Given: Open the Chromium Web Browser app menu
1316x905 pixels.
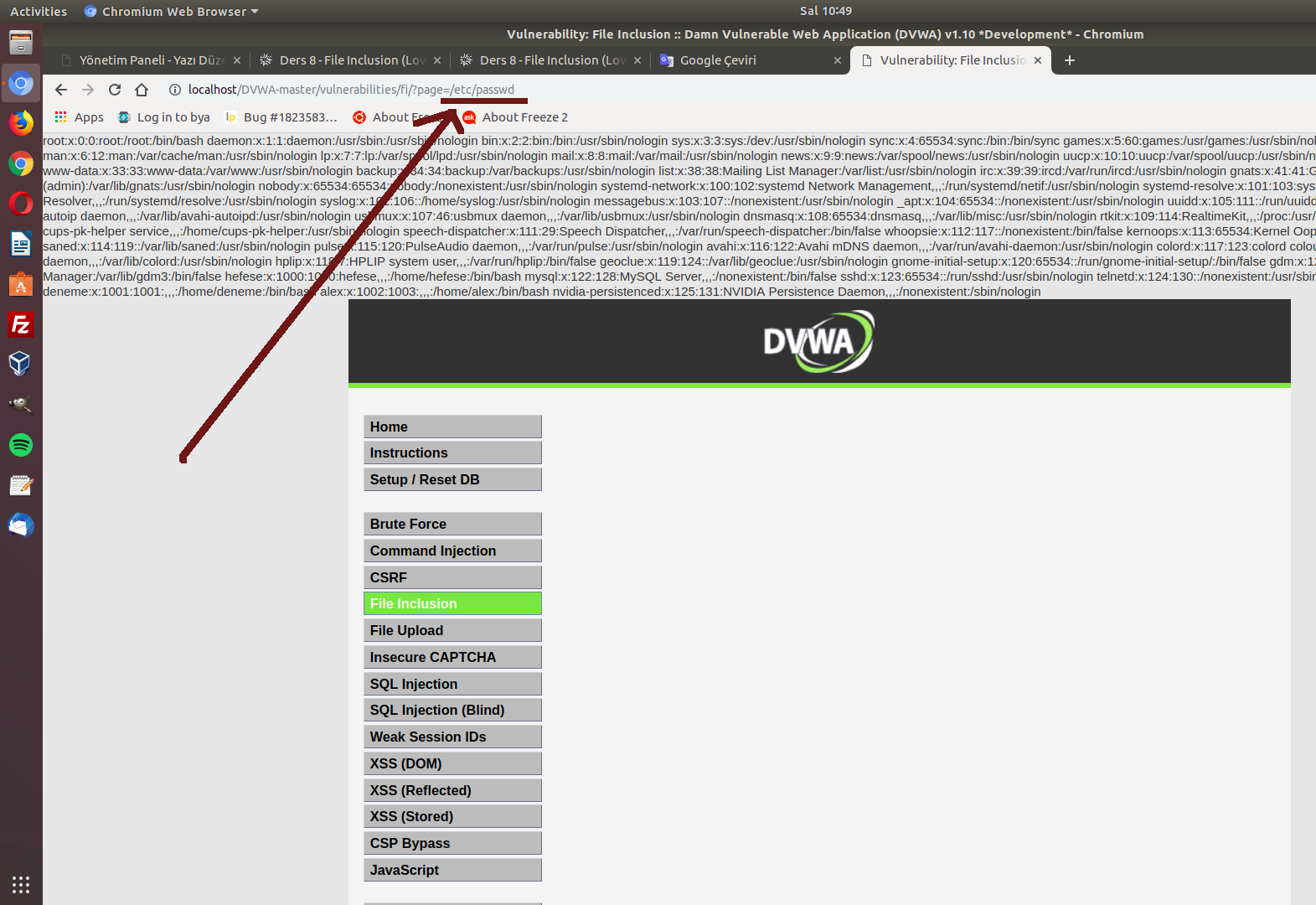Looking at the screenshot, I should (172, 11).
